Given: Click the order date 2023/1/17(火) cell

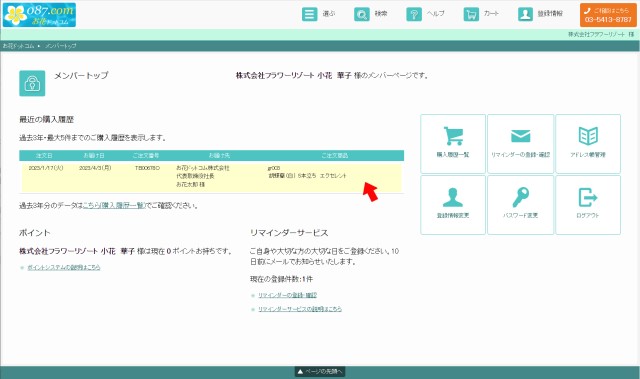Looking at the screenshot, I should coord(46,168).
